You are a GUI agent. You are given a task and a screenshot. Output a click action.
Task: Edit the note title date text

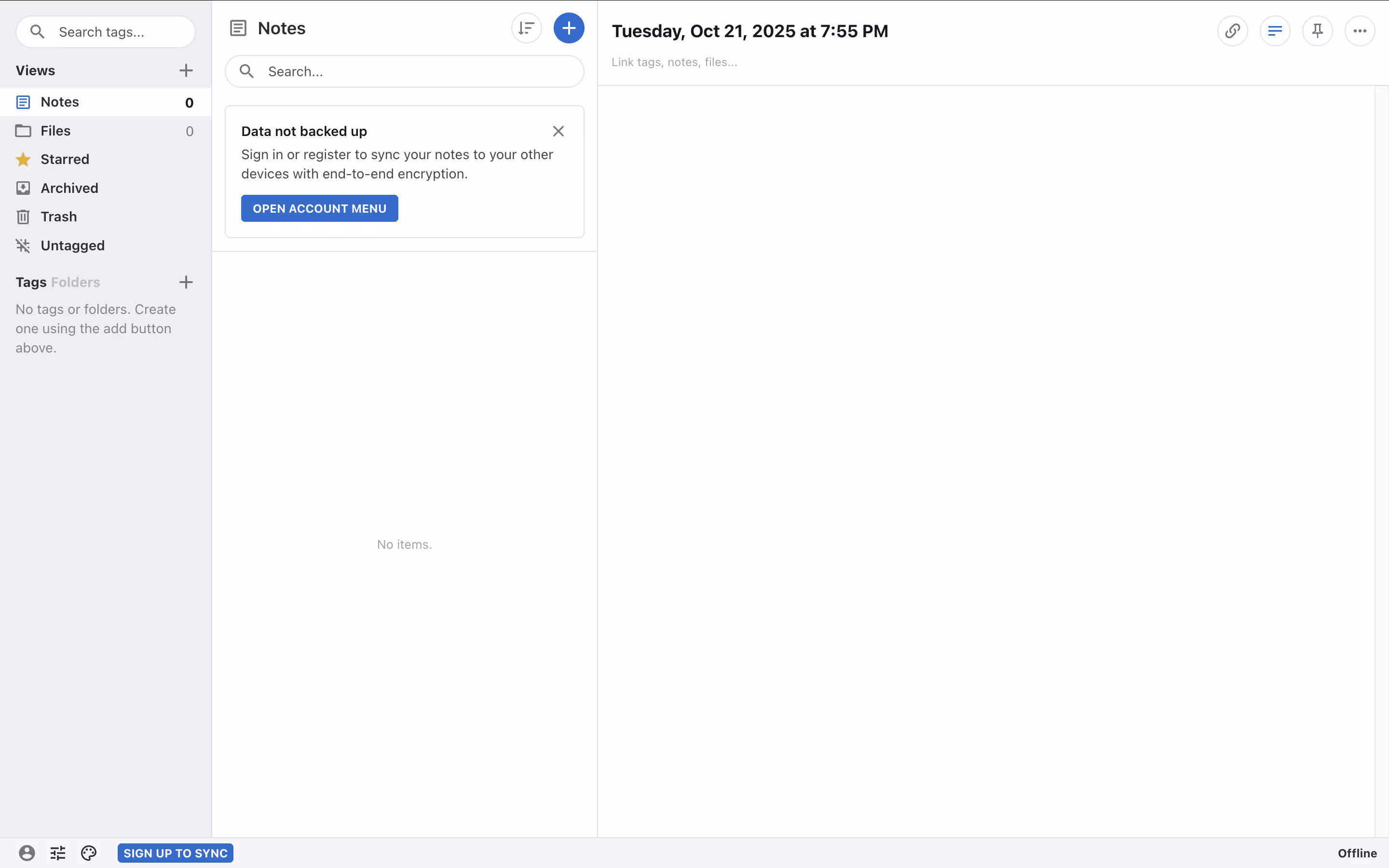pyautogui.click(x=749, y=31)
